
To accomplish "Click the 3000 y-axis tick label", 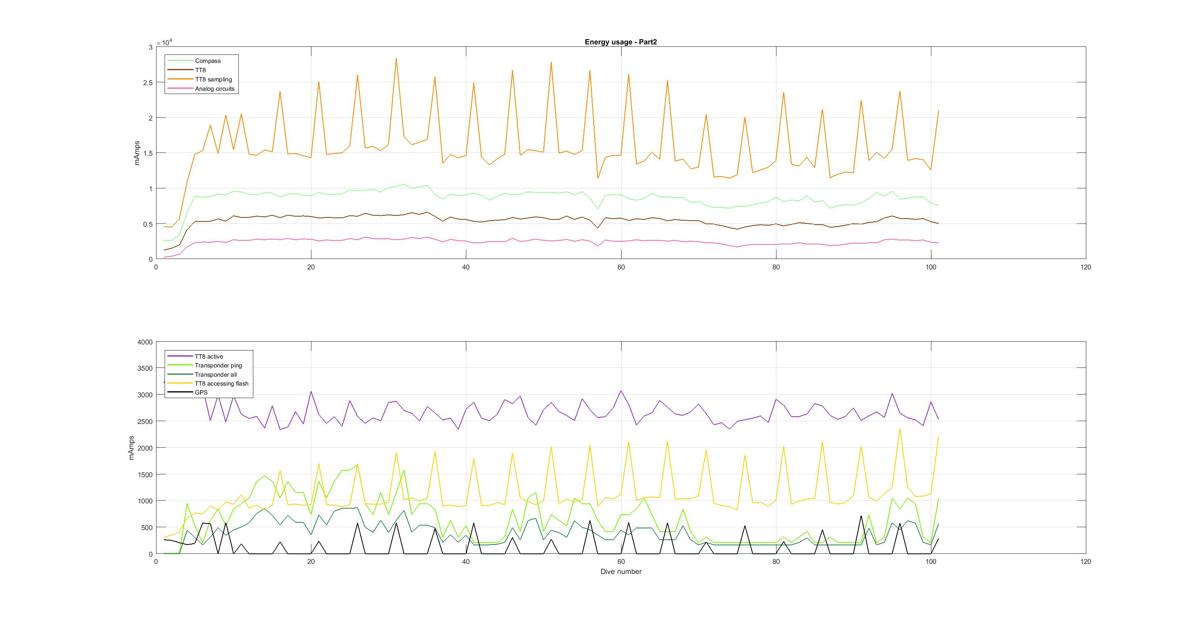I will (x=145, y=395).
